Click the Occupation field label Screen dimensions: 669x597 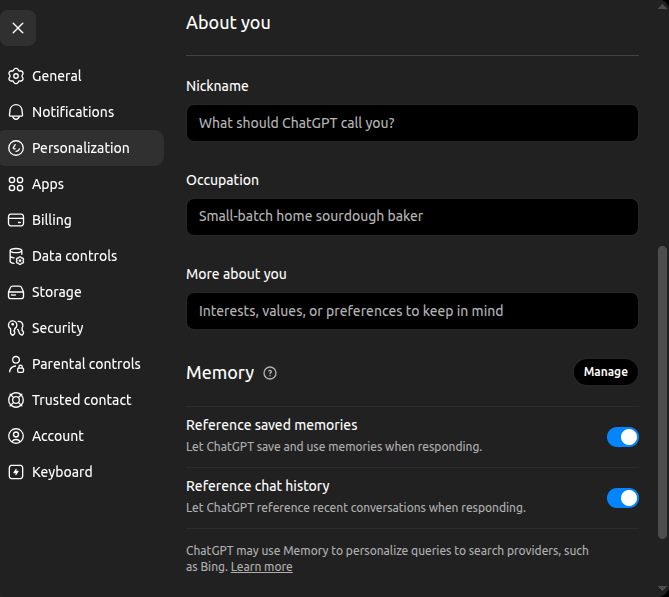[222, 180]
